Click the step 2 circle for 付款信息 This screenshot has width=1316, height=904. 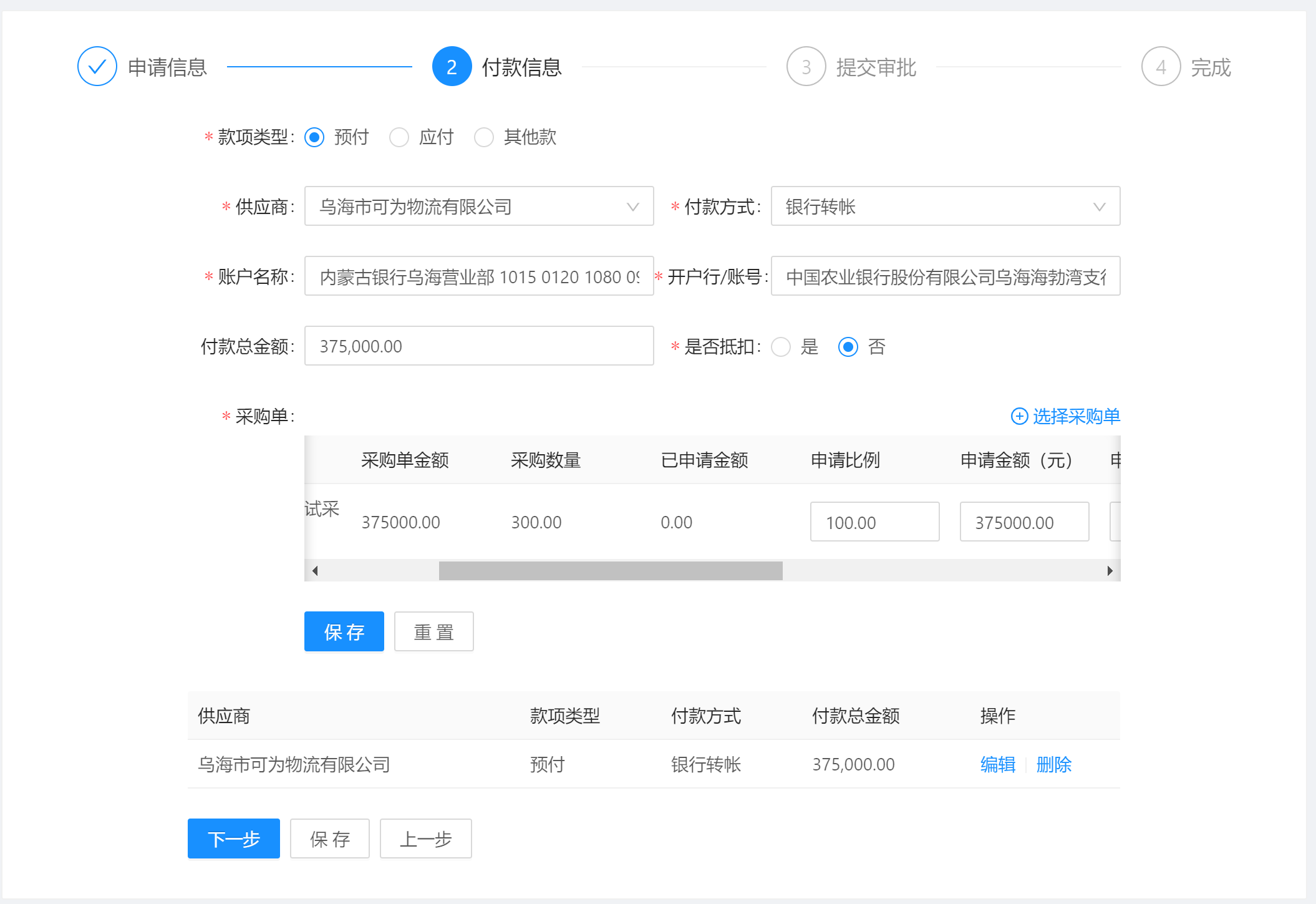click(x=452, y=67)
